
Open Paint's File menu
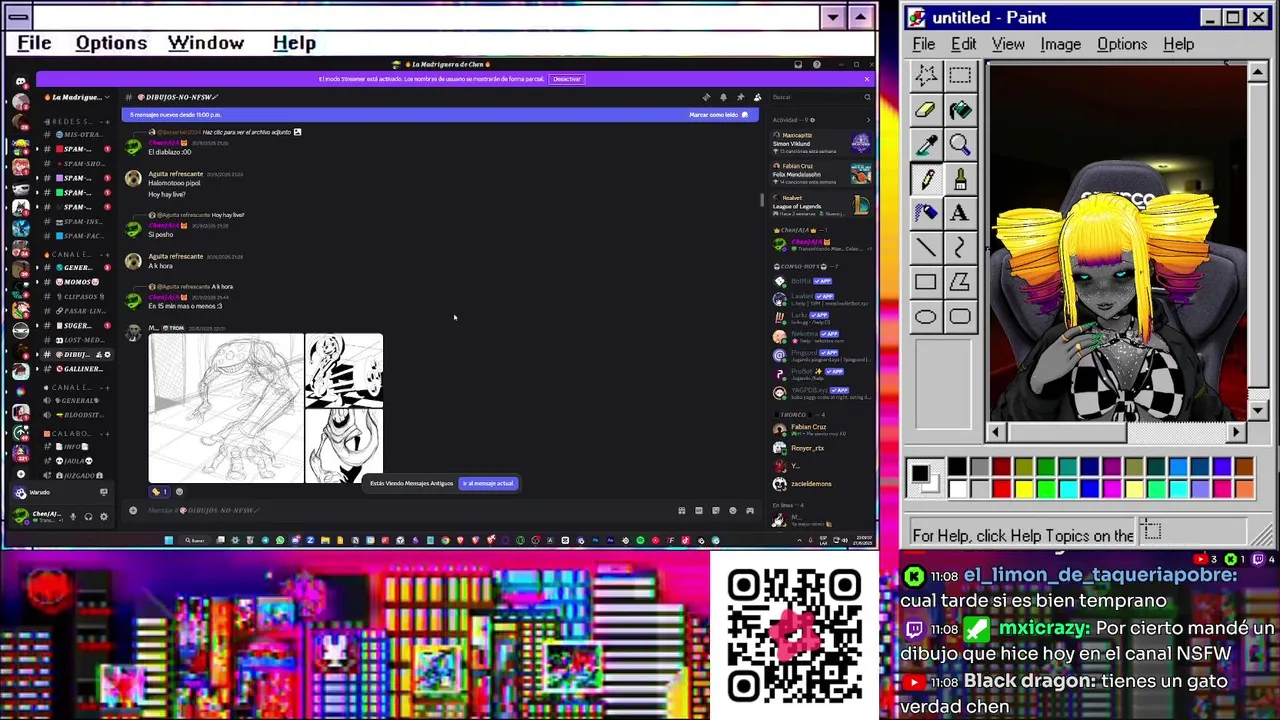click(923, 44)
